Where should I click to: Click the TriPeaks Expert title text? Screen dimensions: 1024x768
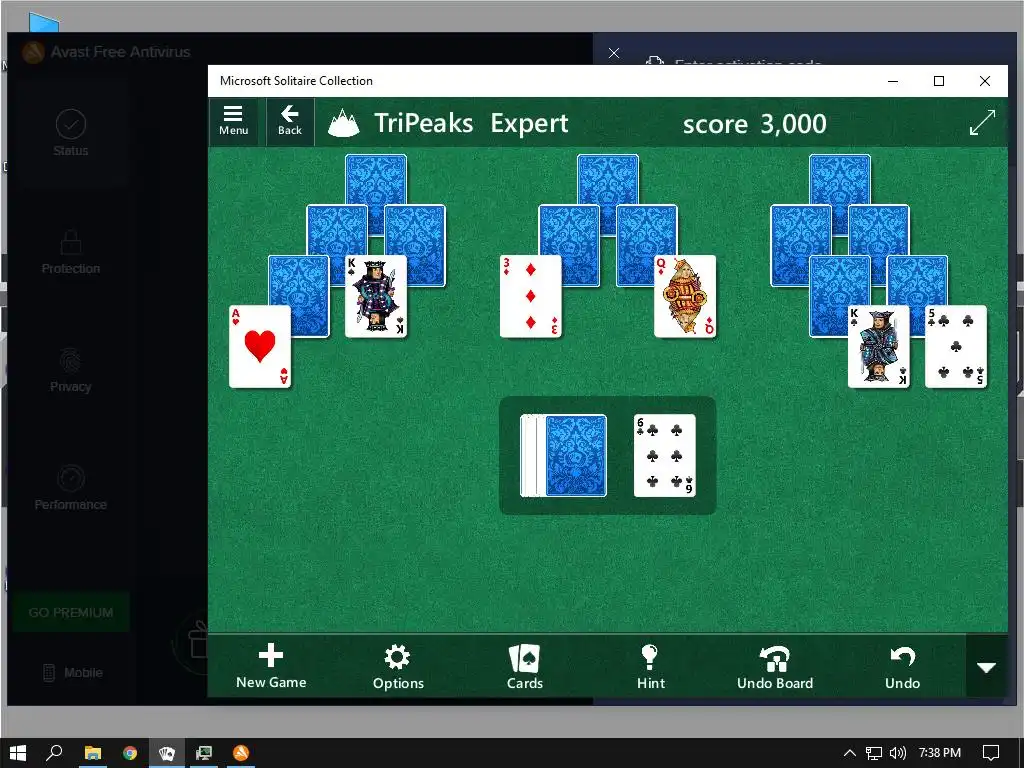point(471,123)
